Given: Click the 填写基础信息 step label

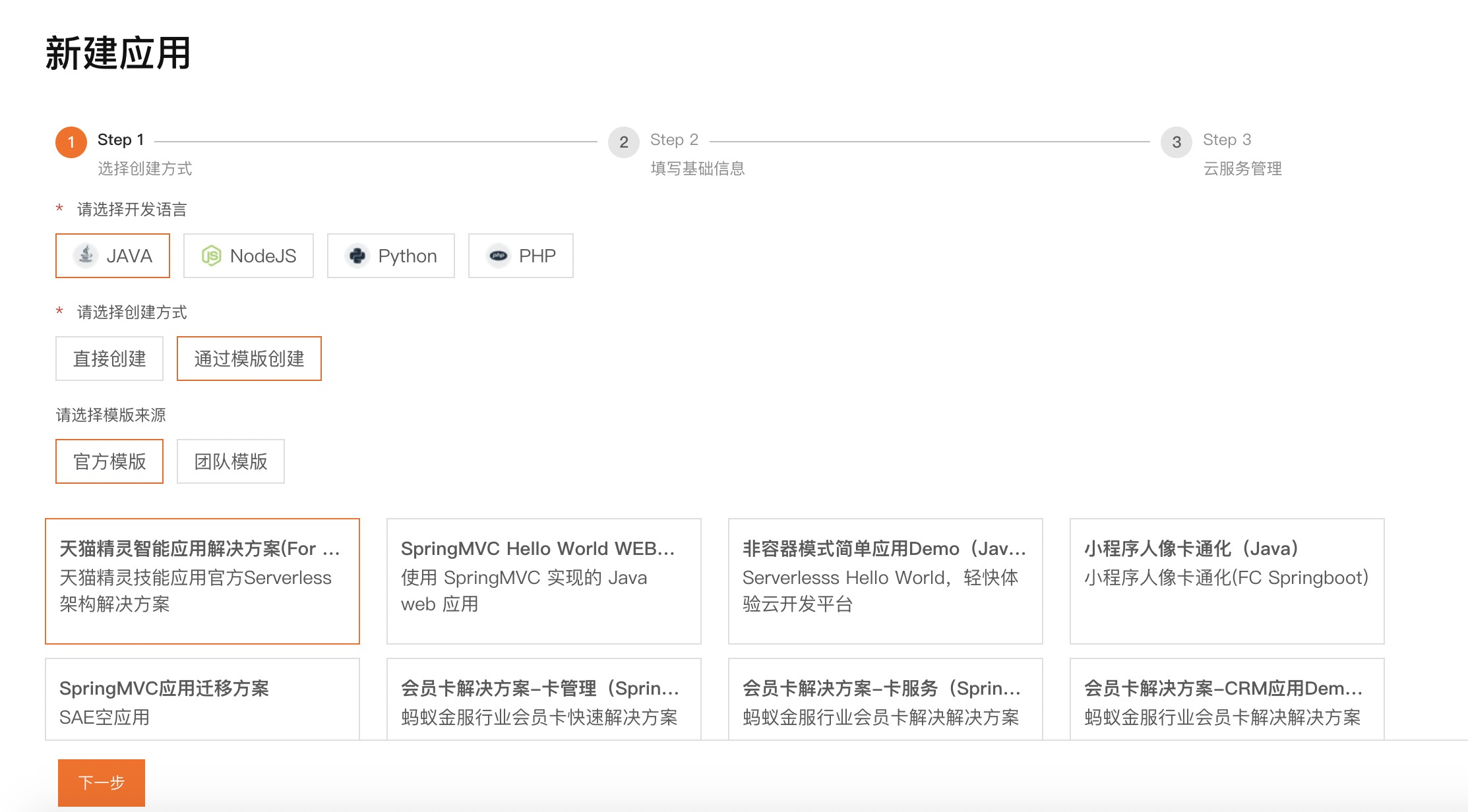Looking at the screenshot, I should point(698,169).
